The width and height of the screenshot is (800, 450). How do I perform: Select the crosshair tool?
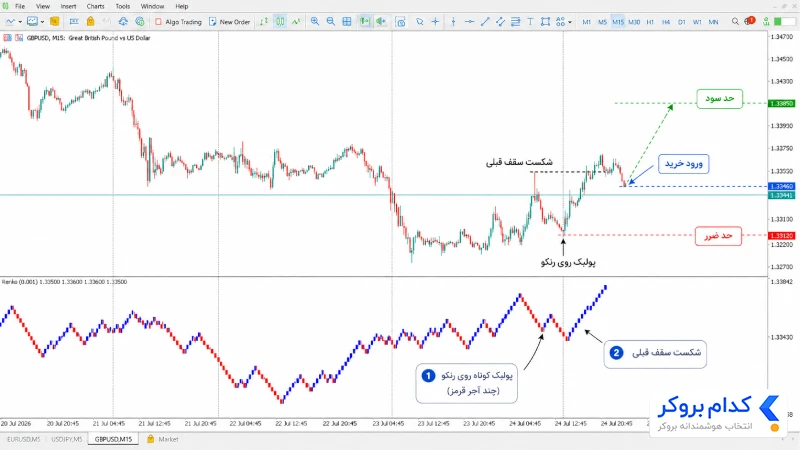point(435,21)
